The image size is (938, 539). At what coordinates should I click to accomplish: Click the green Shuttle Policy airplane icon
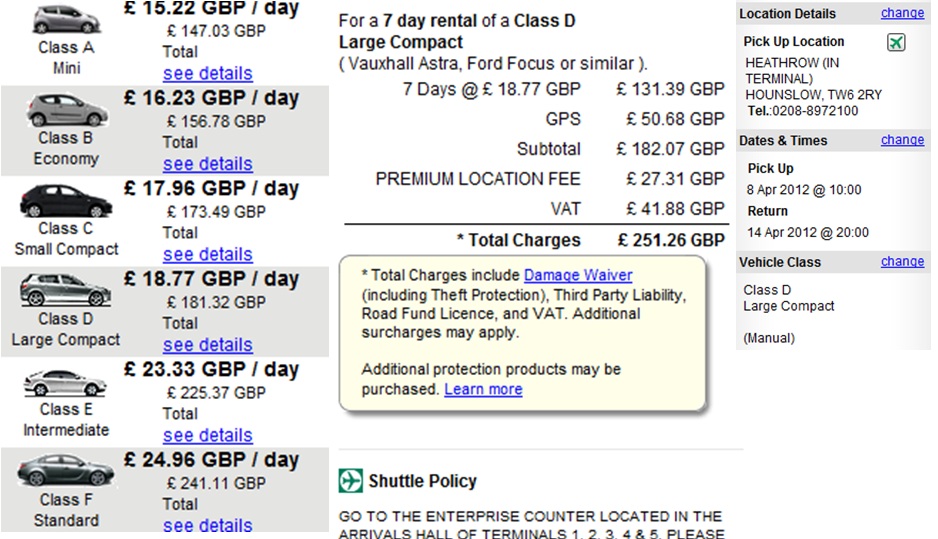(x=351, y=481)
